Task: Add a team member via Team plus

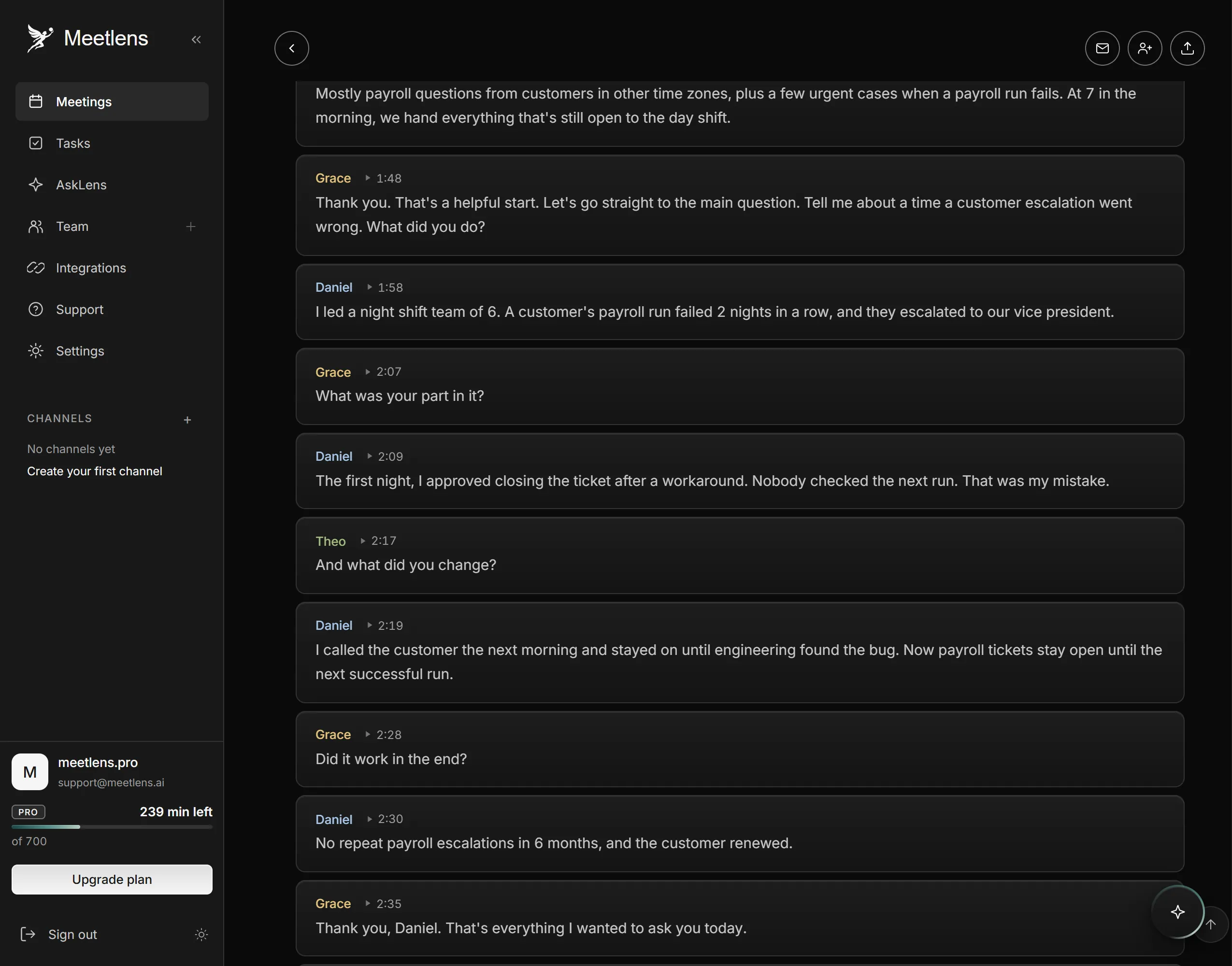Action: coord(191,226)
